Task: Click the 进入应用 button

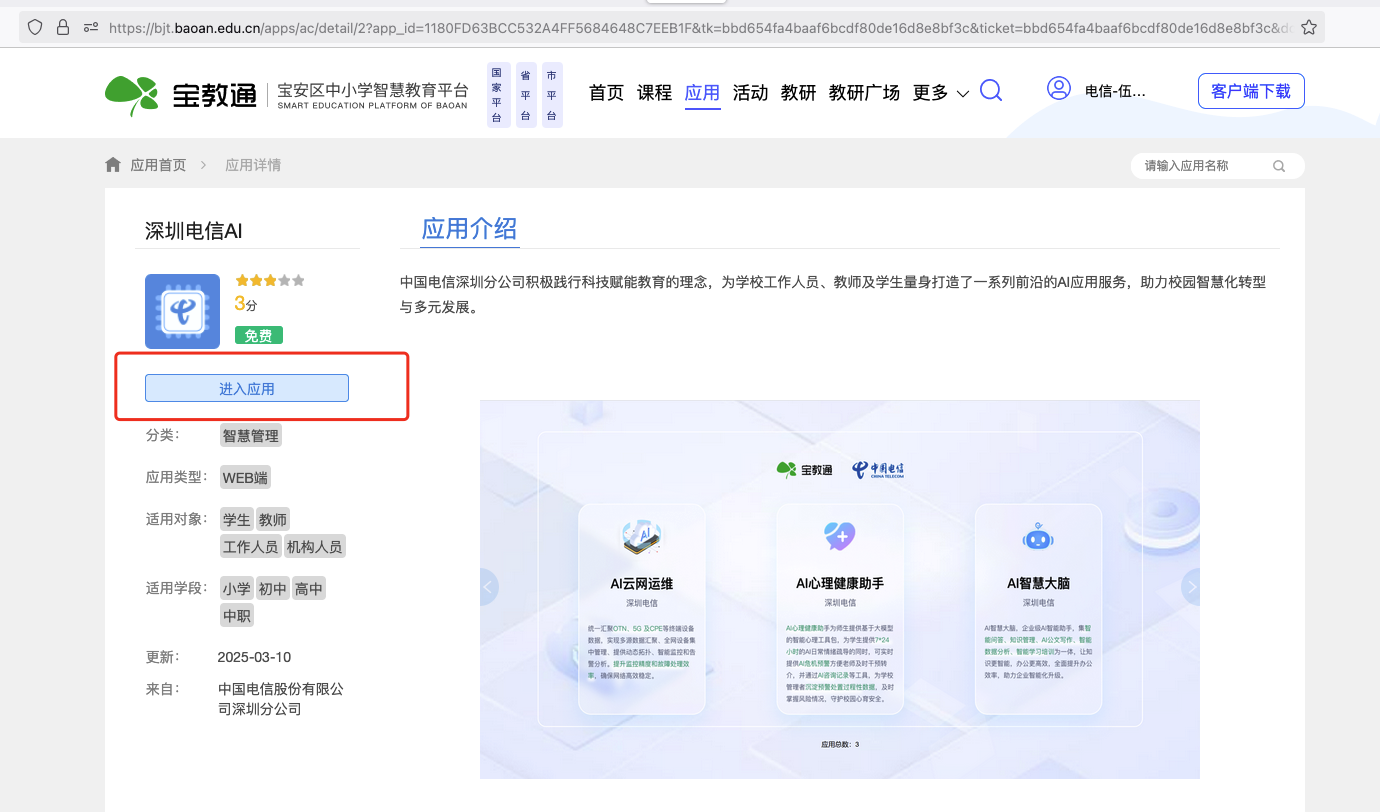Action: pyautogui.click(x=247, y=388)
